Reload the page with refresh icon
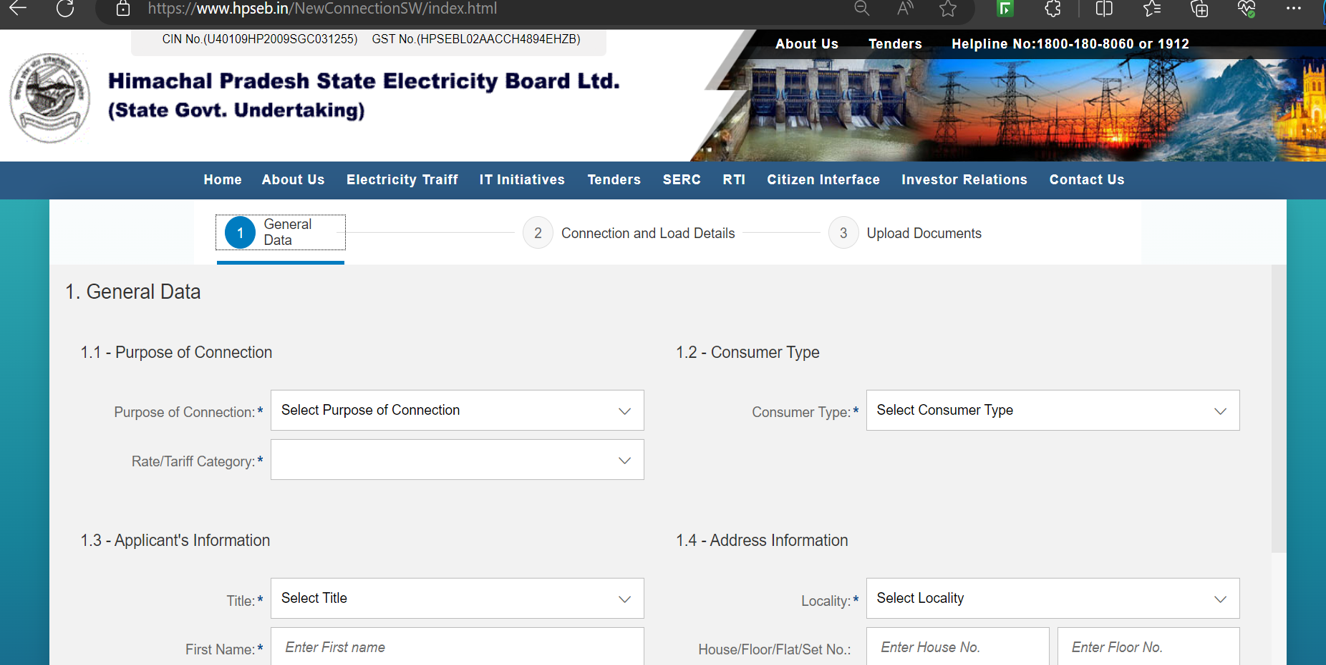The image size is (1326, 665). 65,9
